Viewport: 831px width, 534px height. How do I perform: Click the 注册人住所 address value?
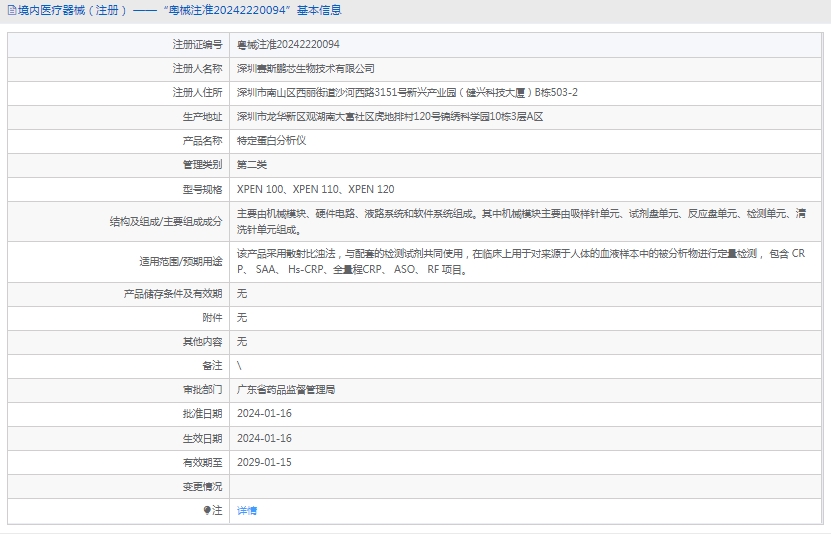pos(407,93)
